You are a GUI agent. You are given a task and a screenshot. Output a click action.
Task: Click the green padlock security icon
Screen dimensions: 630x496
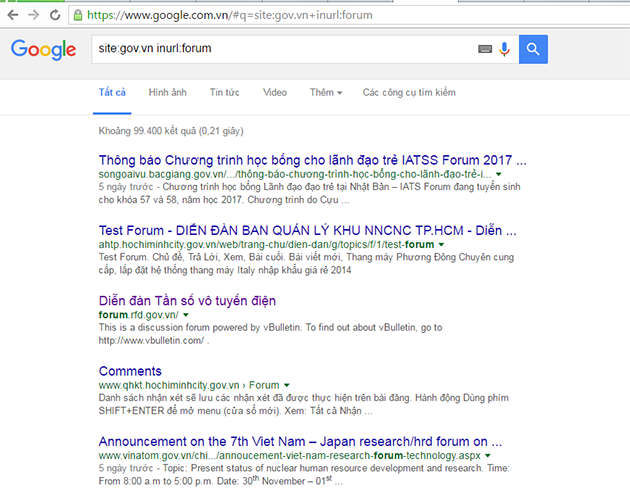click(x=78, y=15)
